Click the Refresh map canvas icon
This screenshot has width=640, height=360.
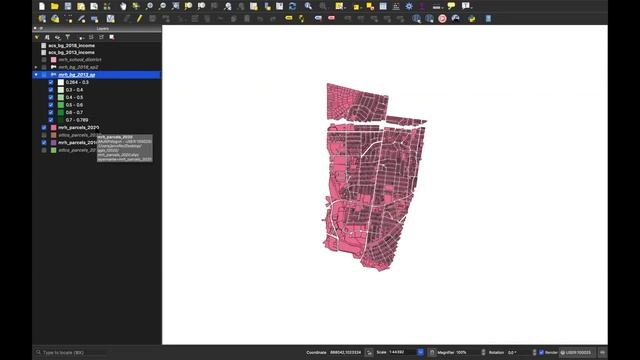pos(293,6)
